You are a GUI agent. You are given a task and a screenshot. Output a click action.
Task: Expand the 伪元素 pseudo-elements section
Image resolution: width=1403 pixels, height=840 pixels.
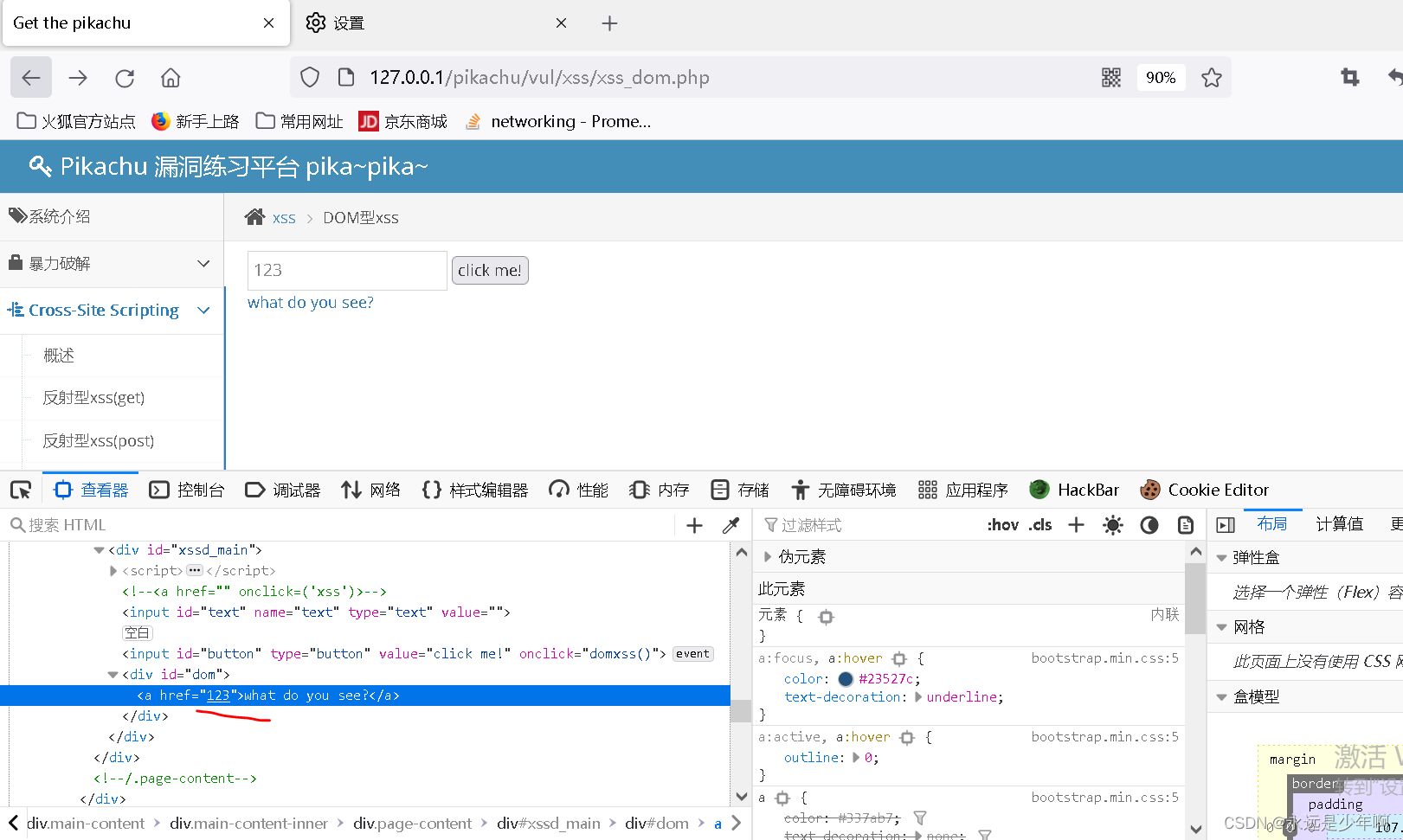[x=768, y=557]
